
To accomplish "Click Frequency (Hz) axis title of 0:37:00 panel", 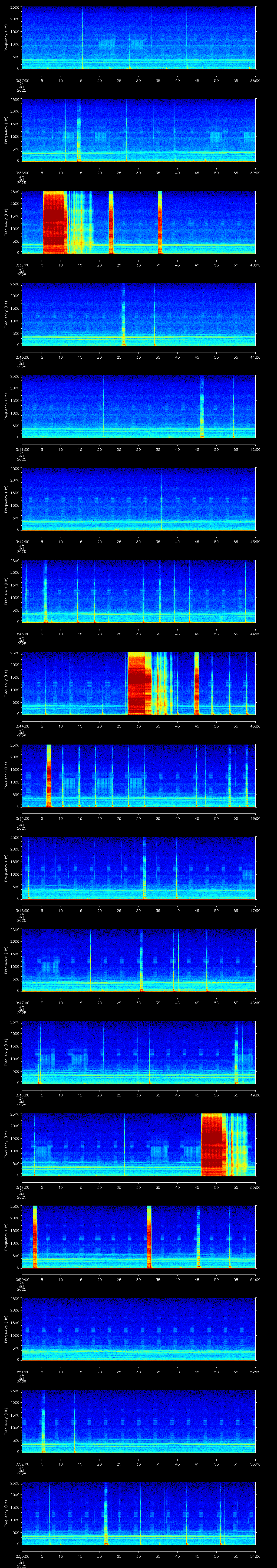I will click(6, 38).
